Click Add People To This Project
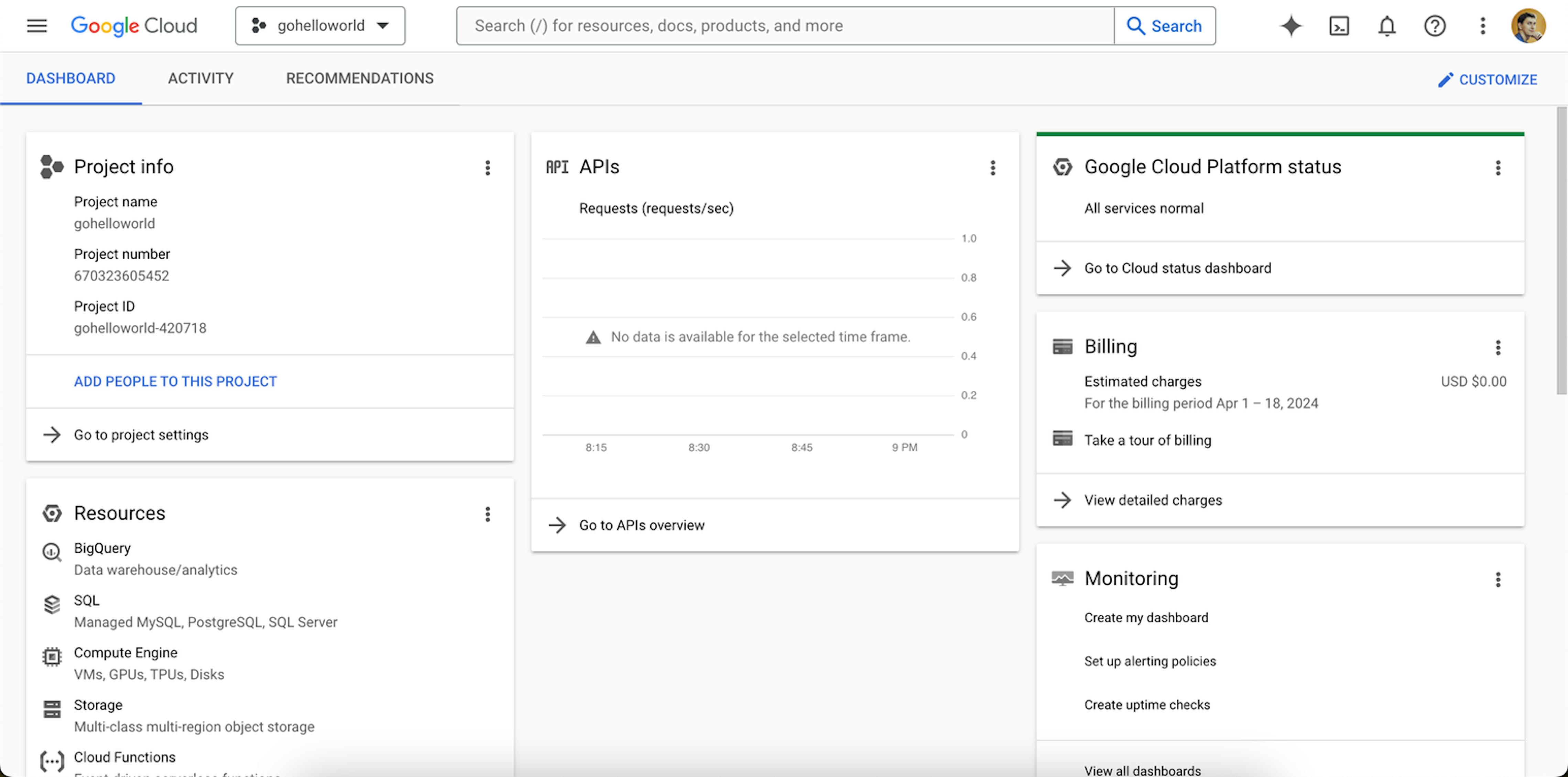The width and height of the screenshot is (1568, 777). click(x=175, y=381)
